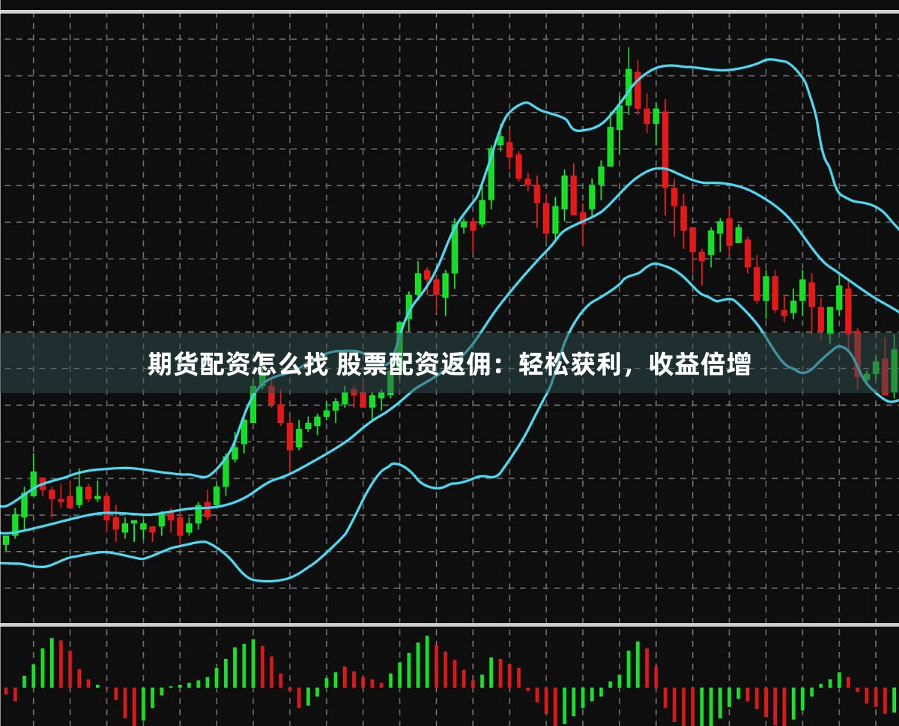Click the top border line of the chart

click(449, 11)
